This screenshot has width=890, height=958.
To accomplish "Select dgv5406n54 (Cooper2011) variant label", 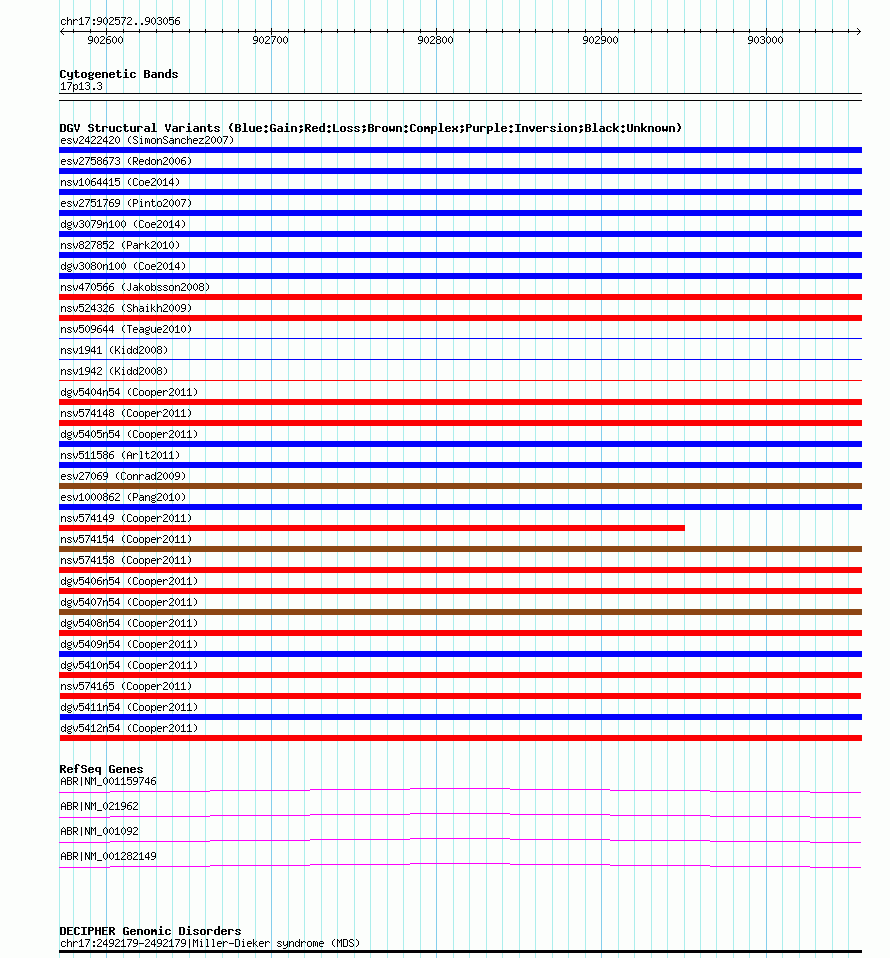I will click(129, 581).
